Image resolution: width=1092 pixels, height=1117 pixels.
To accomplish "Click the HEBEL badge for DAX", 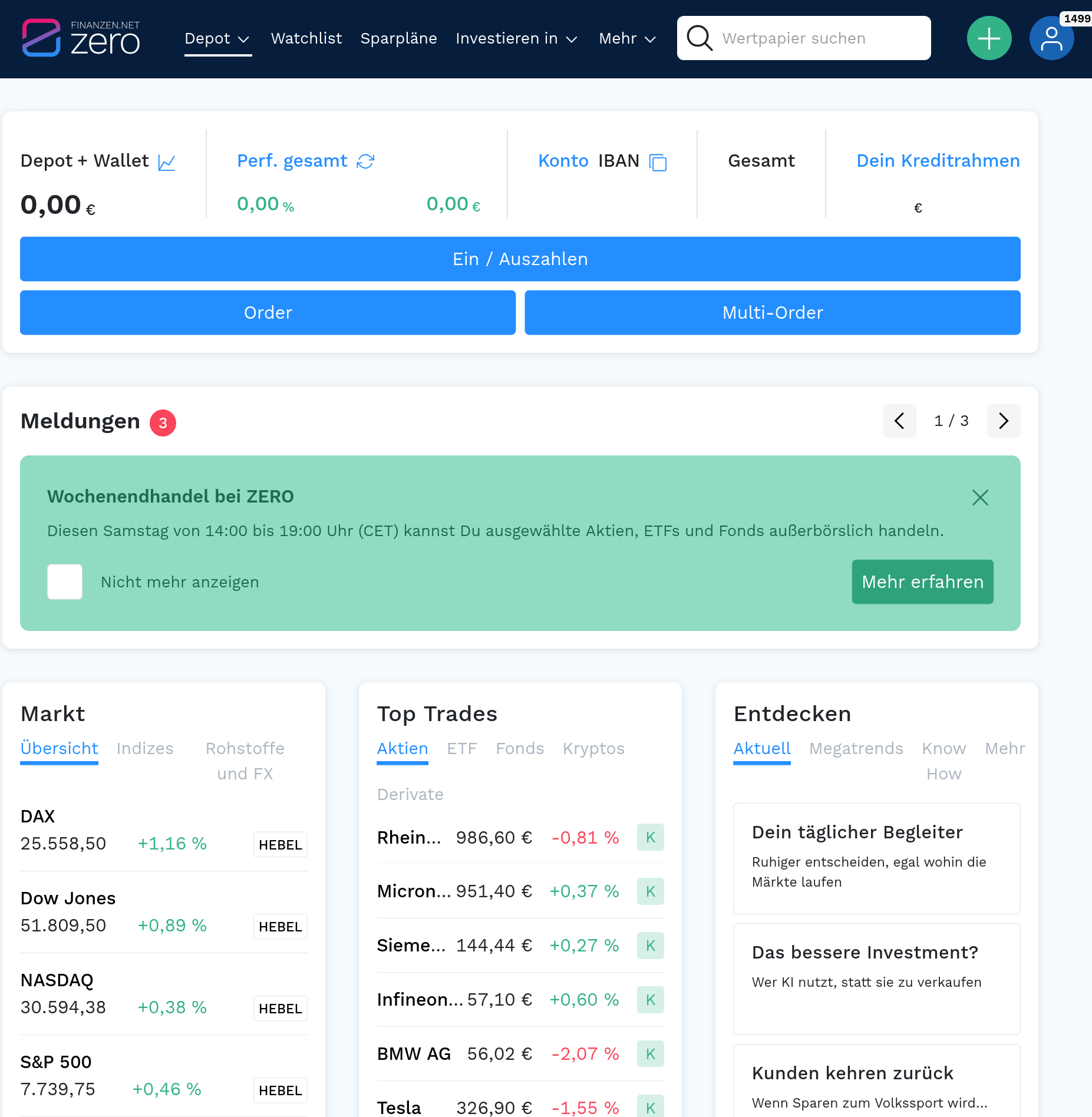I will (x=281, y=845).
